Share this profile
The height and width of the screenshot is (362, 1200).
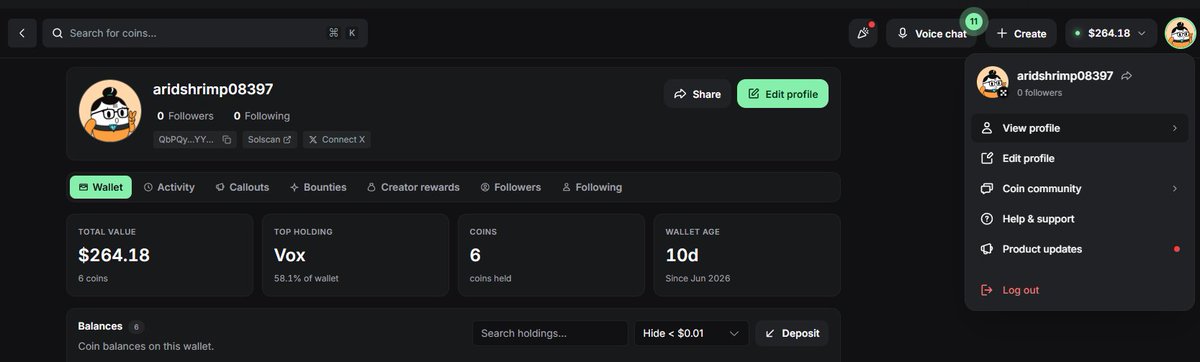697,94
